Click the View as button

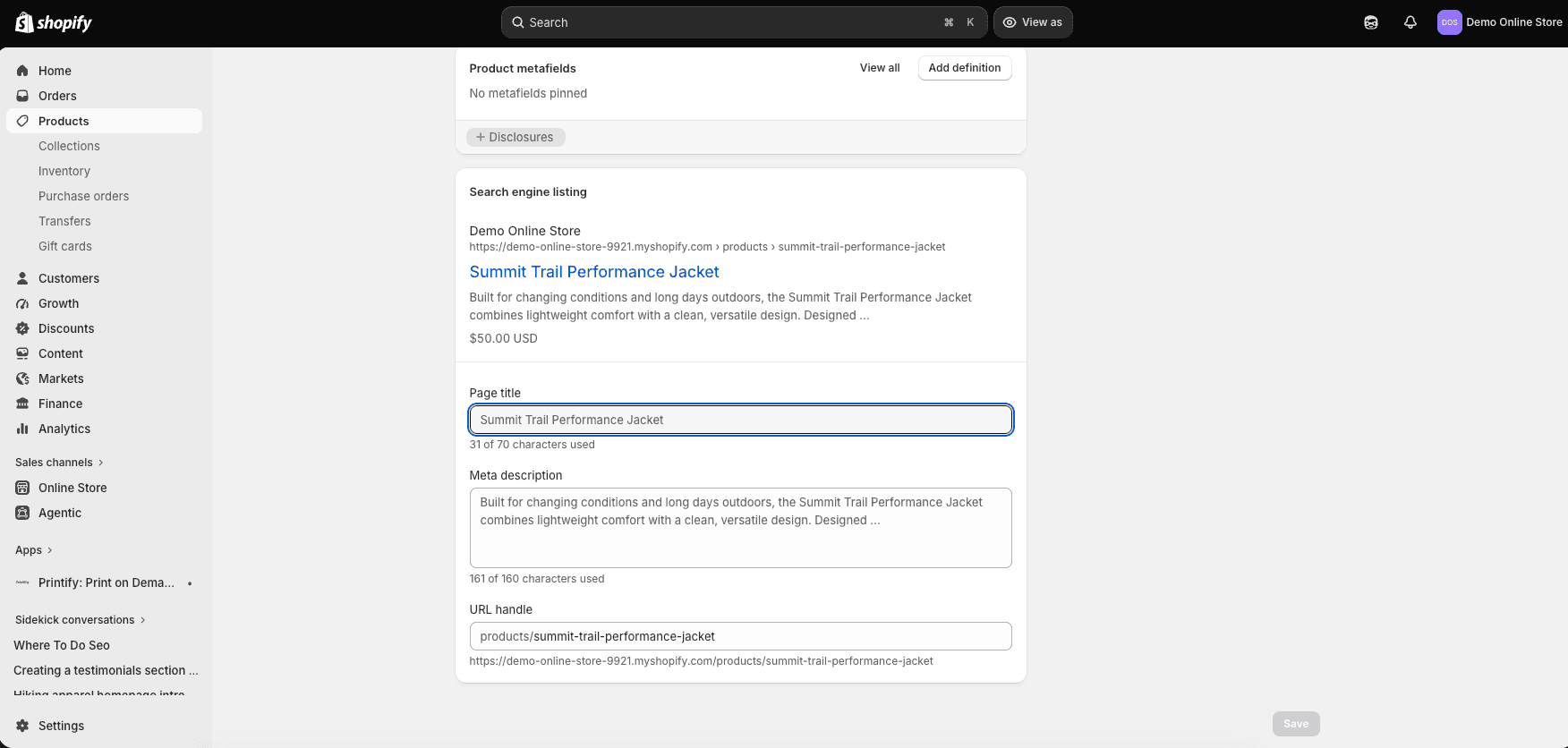point(1033,22)
